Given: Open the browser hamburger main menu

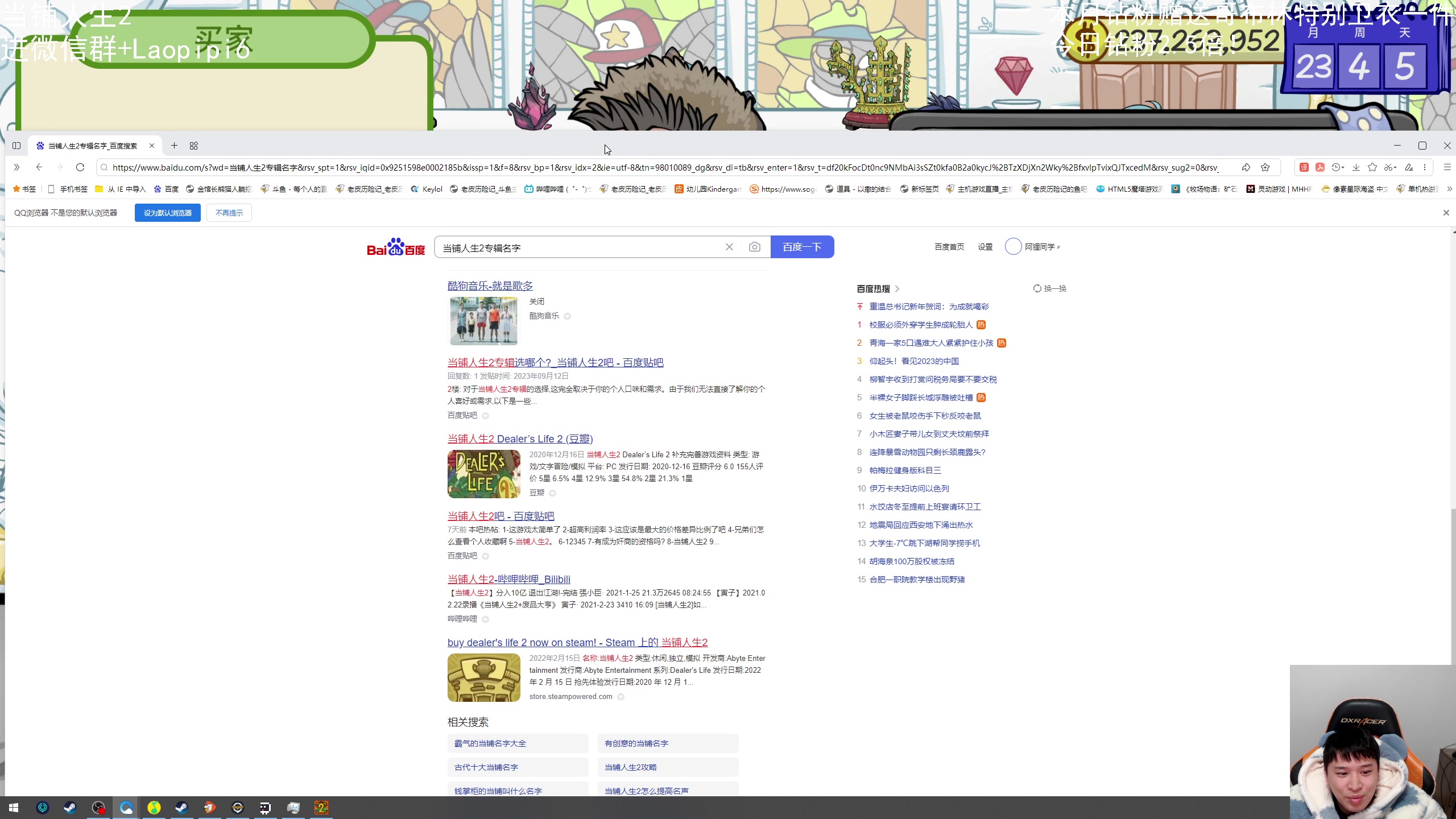Looking at the screenshot, I should [1447, 167].
